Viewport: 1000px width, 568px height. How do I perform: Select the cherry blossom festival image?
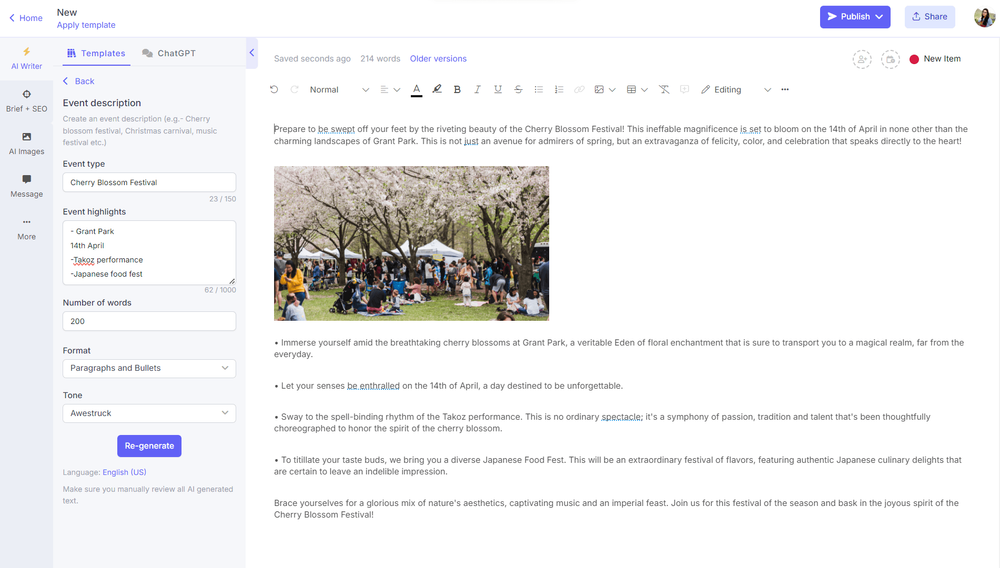click(x=411, y=244)
